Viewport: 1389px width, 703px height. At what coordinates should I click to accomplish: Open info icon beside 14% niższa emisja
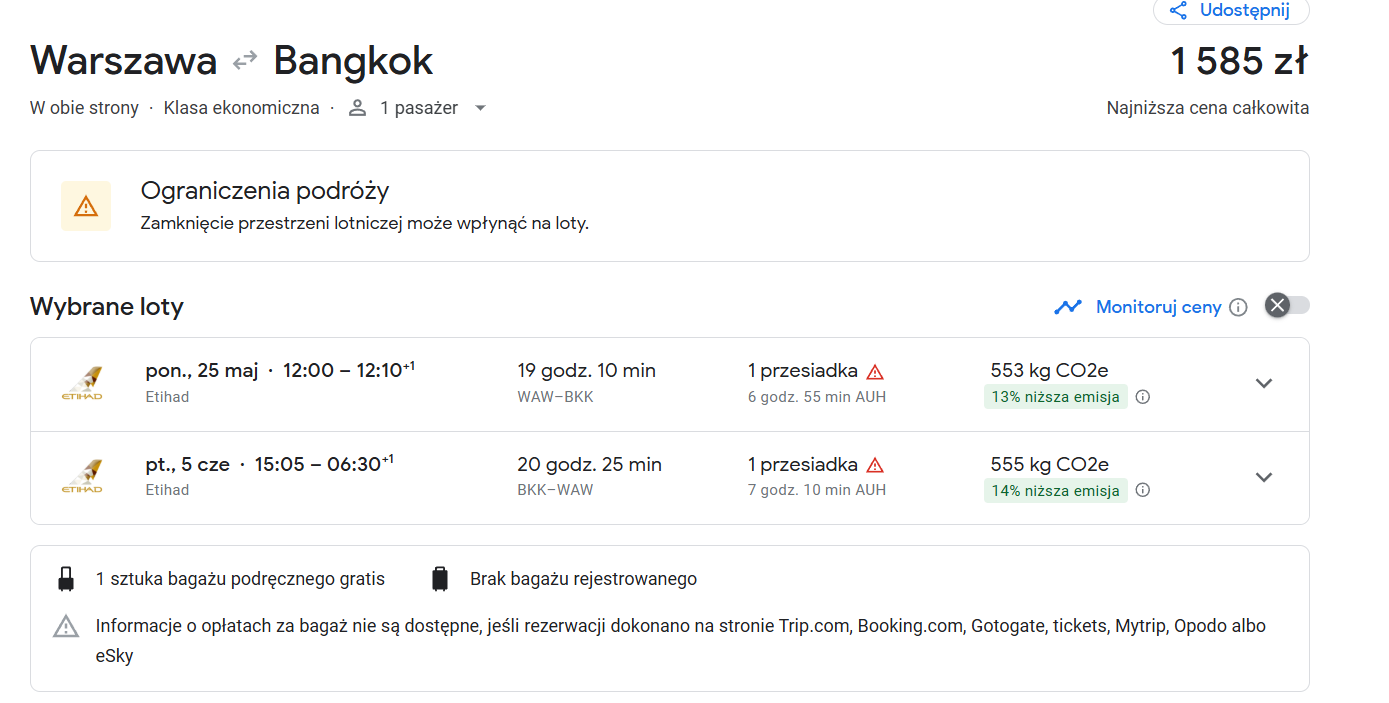1143,490
